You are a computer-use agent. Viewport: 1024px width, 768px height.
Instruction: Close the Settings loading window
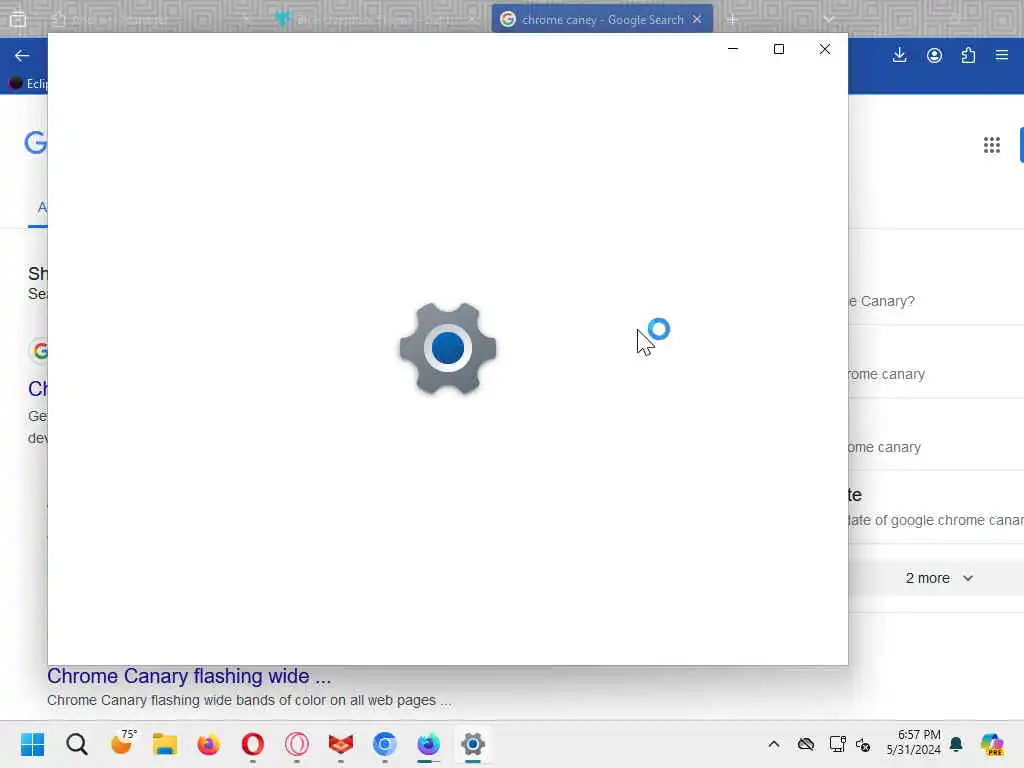[x=825, y=49]
